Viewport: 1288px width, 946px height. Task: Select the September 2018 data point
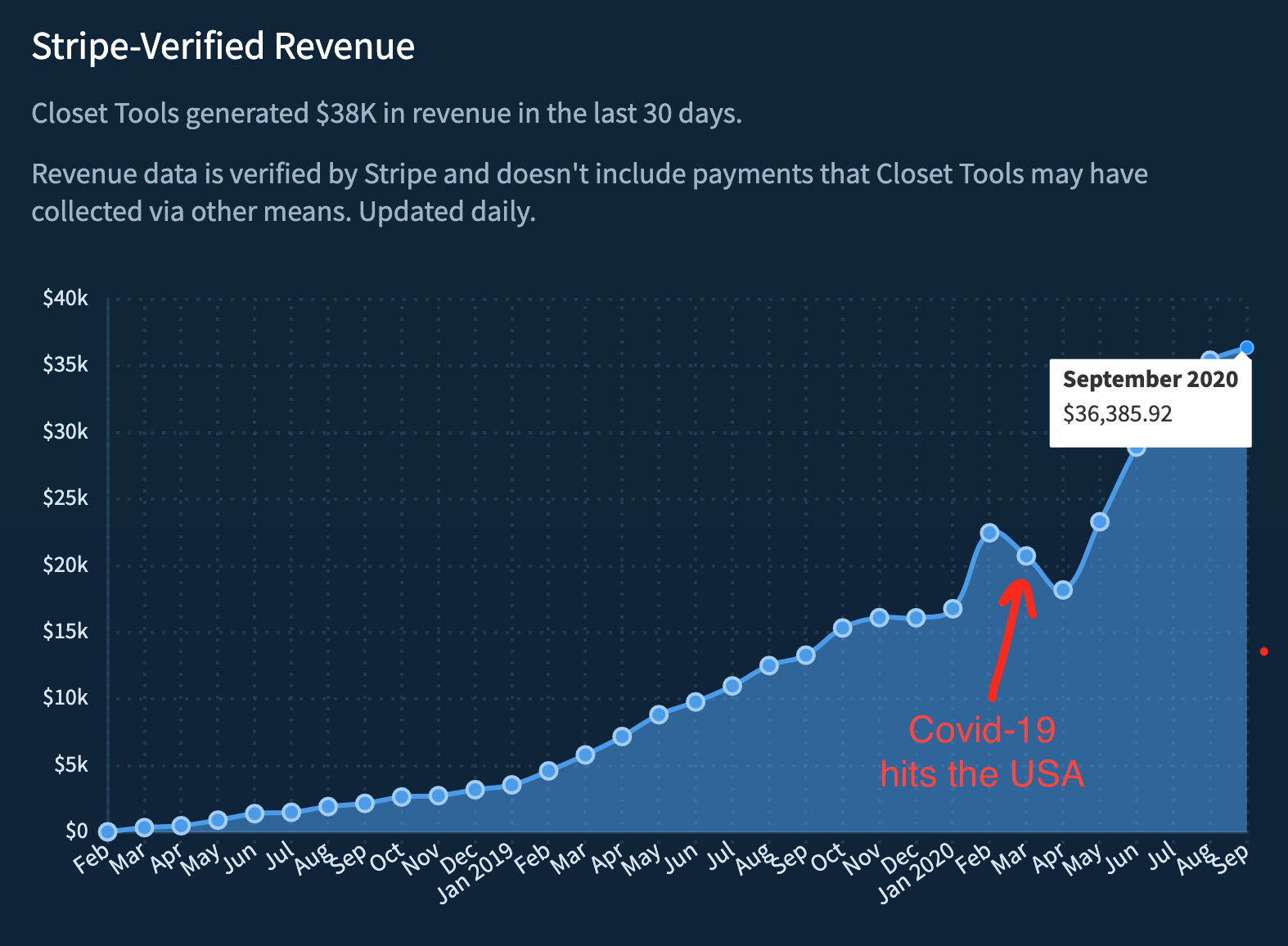coord(365,804)
